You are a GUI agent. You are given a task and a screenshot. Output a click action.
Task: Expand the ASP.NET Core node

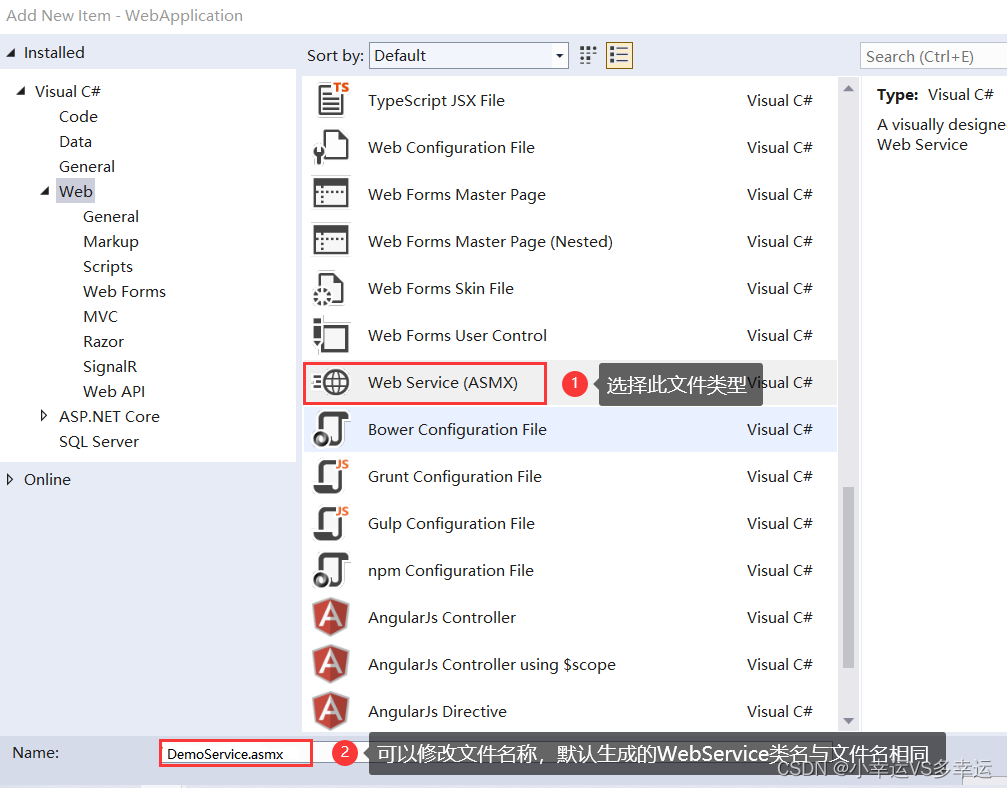click(44, 416)
